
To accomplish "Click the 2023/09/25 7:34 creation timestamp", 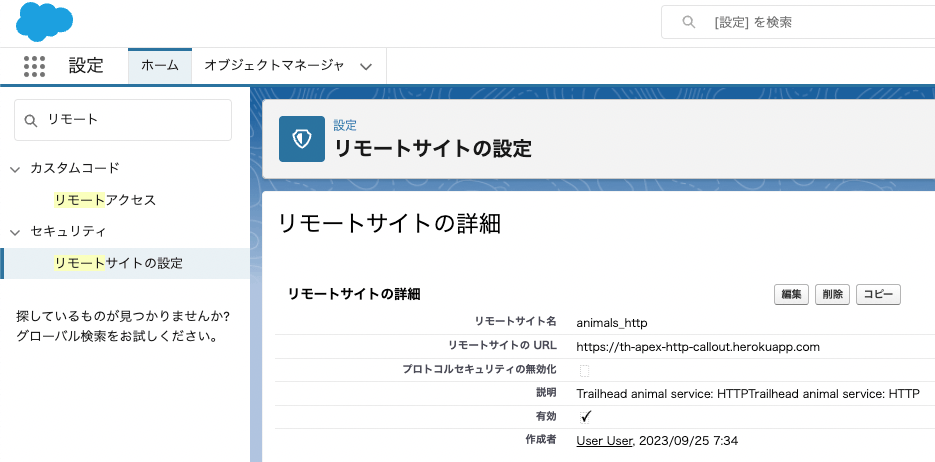I will [688, 441].
